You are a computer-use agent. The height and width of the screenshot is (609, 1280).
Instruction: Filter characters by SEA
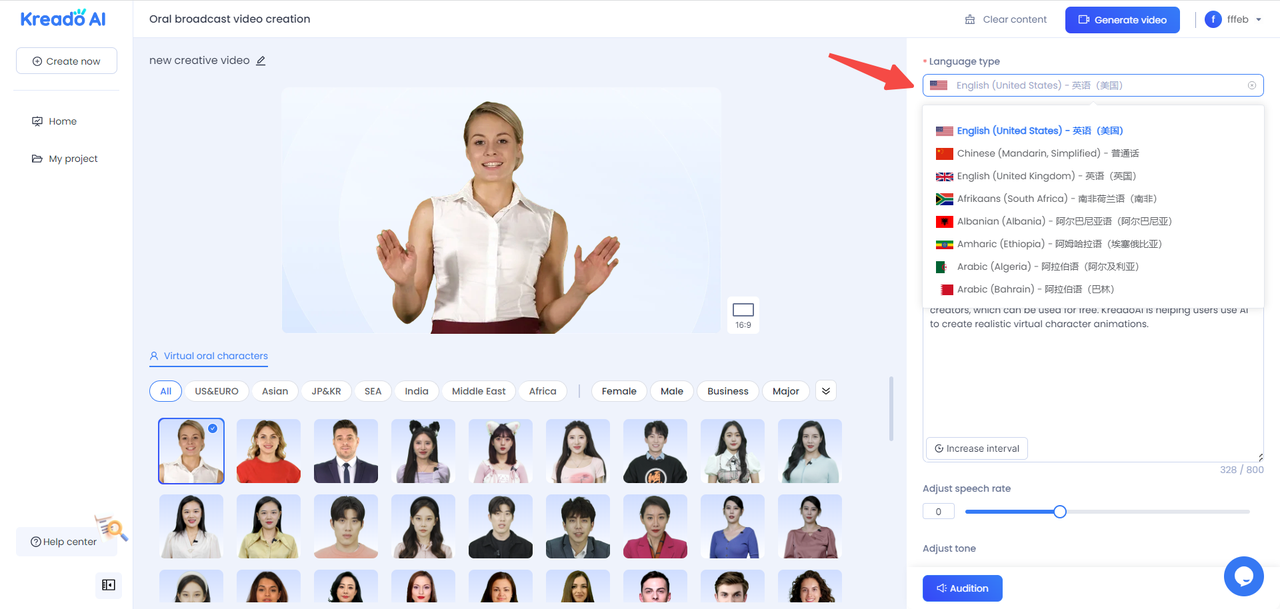373,391
